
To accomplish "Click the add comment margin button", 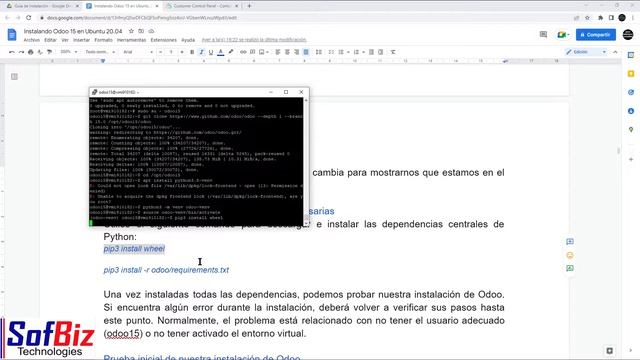I will [570, 242].
